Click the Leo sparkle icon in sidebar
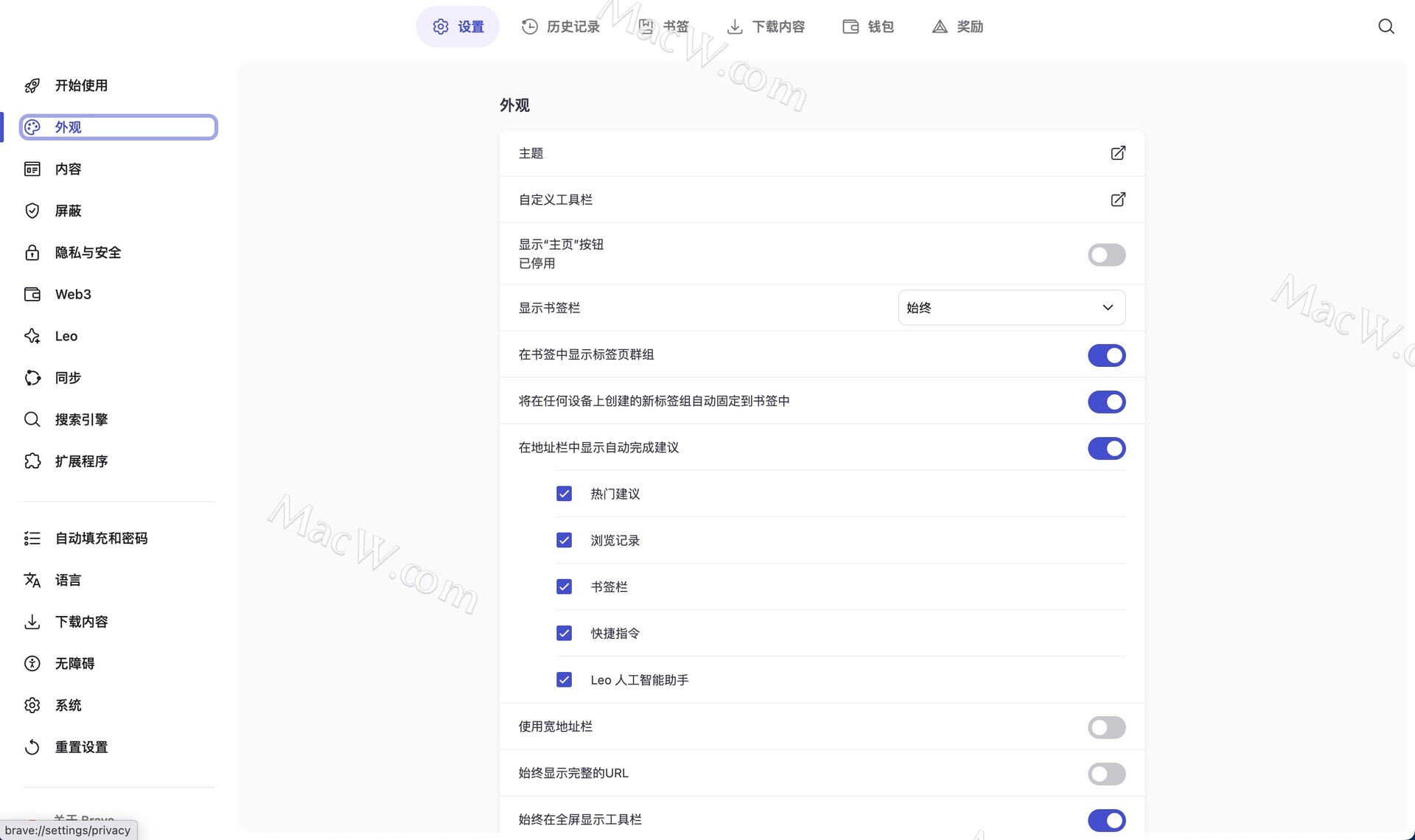 tap(32, 336)
